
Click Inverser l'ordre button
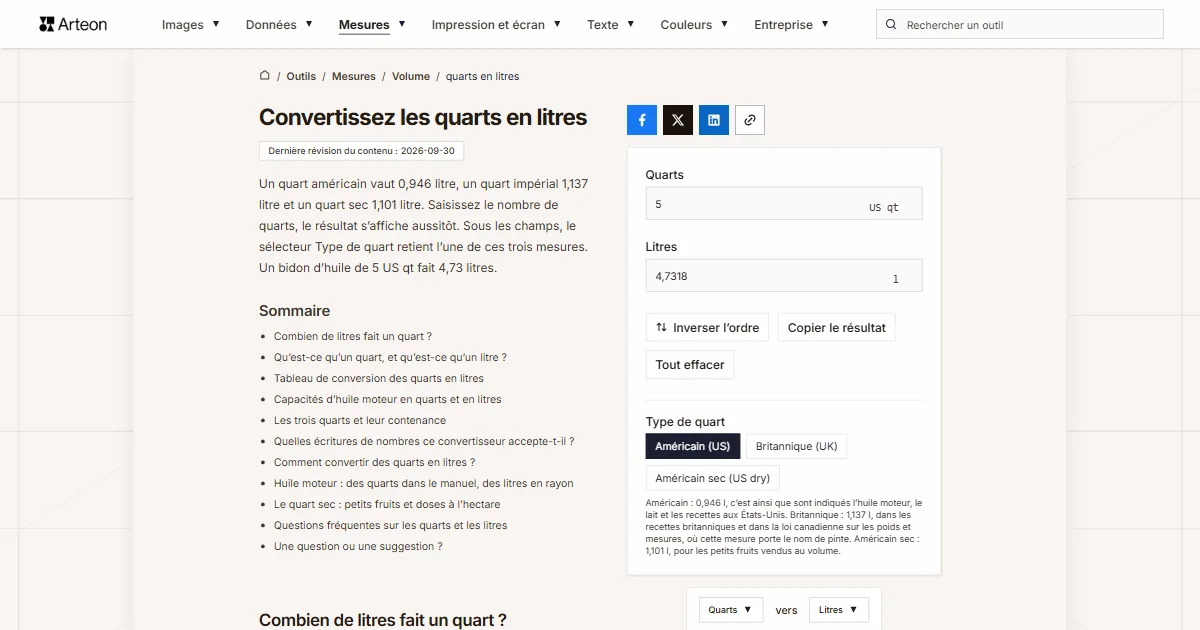point(707,328)
